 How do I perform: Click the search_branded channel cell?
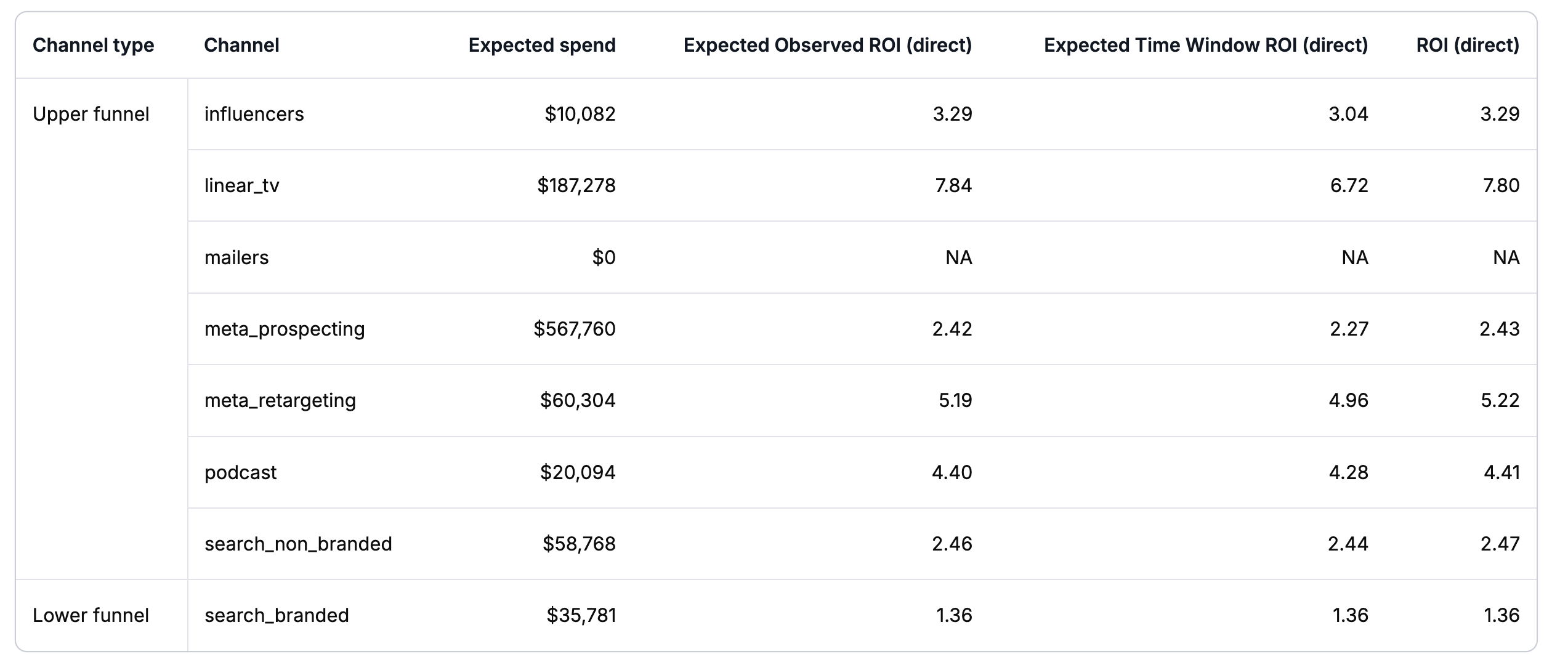pos(277,615)
